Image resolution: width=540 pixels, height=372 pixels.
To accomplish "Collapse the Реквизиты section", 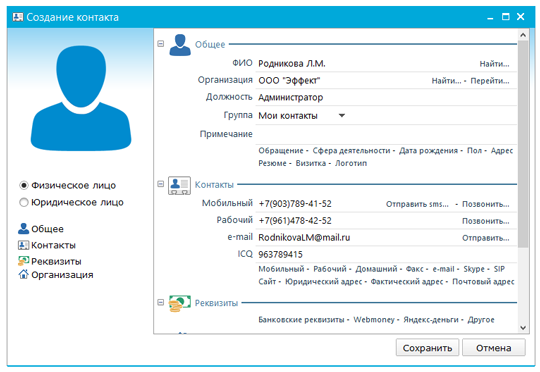I will click(x=160, y=302).
